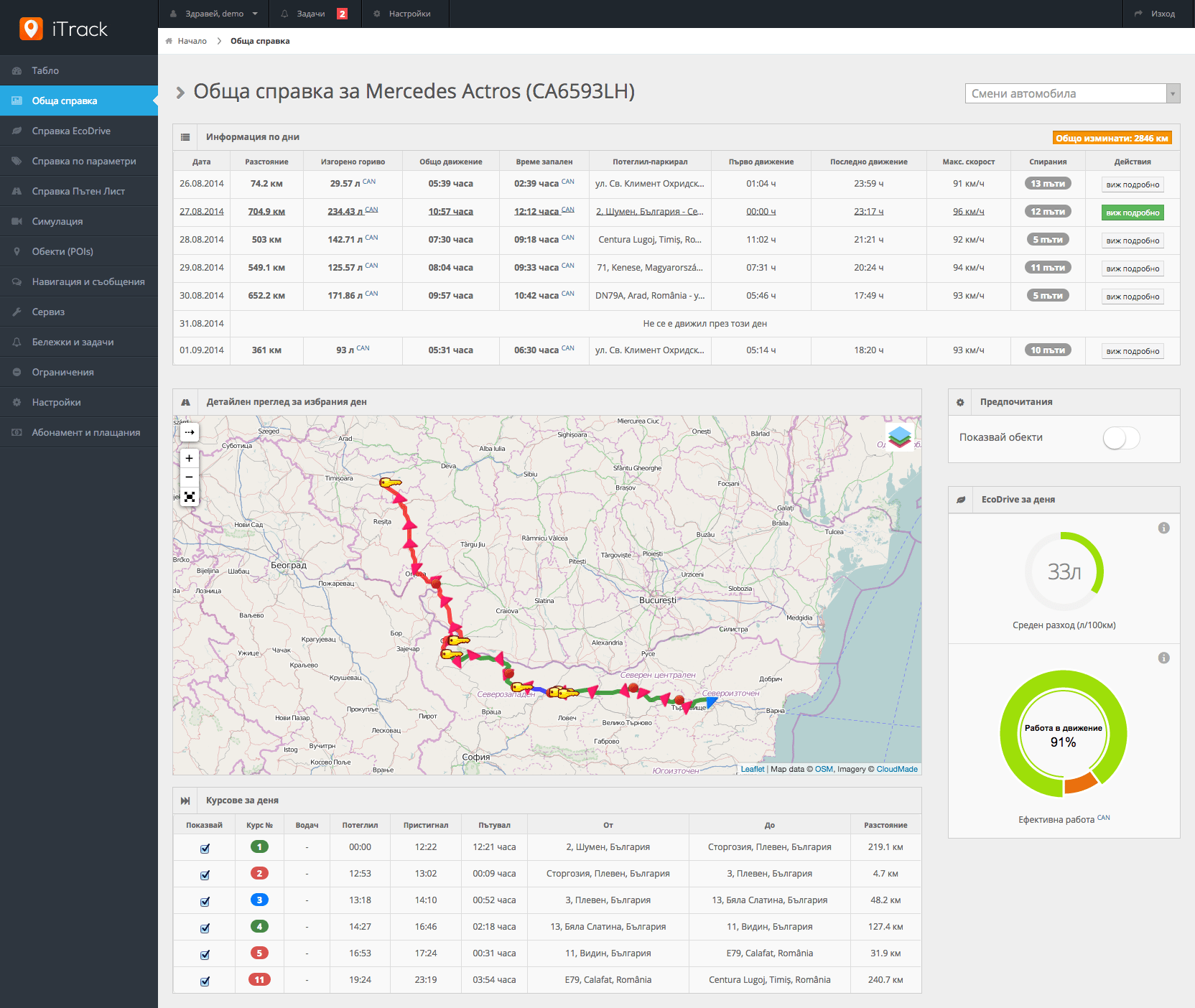Click виж подробно for 30.08.2014
This screenshot has width=1195, height=1008.
click(x=1133, y=297)
